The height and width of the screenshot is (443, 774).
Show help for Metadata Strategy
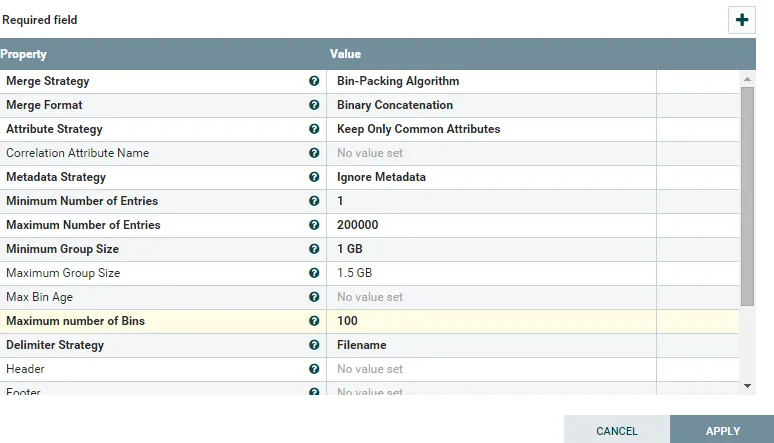pyautogui.click(x=314, y=177)
